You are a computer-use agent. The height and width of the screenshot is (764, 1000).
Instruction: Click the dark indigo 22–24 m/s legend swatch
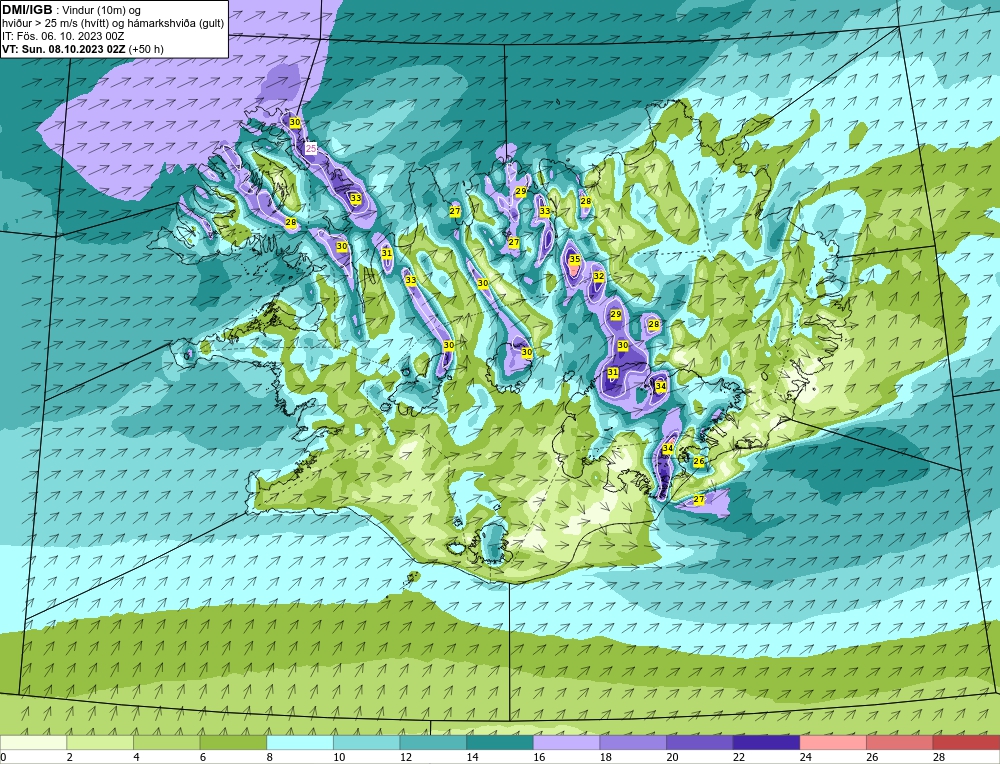tap(766, 742)
